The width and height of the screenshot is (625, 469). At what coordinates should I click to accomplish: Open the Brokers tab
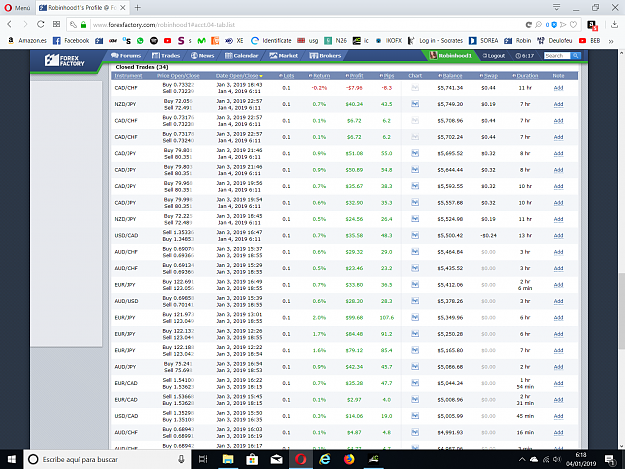pos(325,56)
